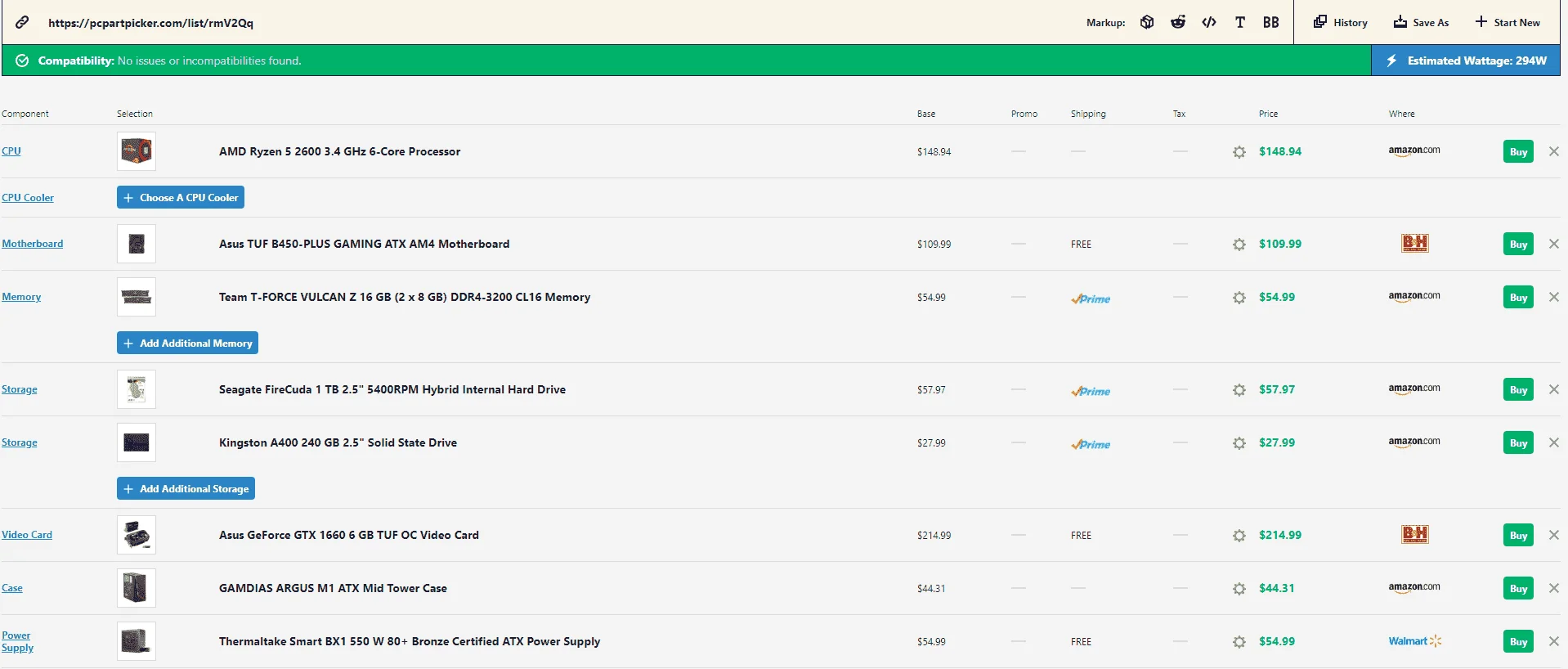This screenshot has height=669, width=1568.
Task: Open the Storage link beside Seagate FireCuda
Action: [20, 389]
